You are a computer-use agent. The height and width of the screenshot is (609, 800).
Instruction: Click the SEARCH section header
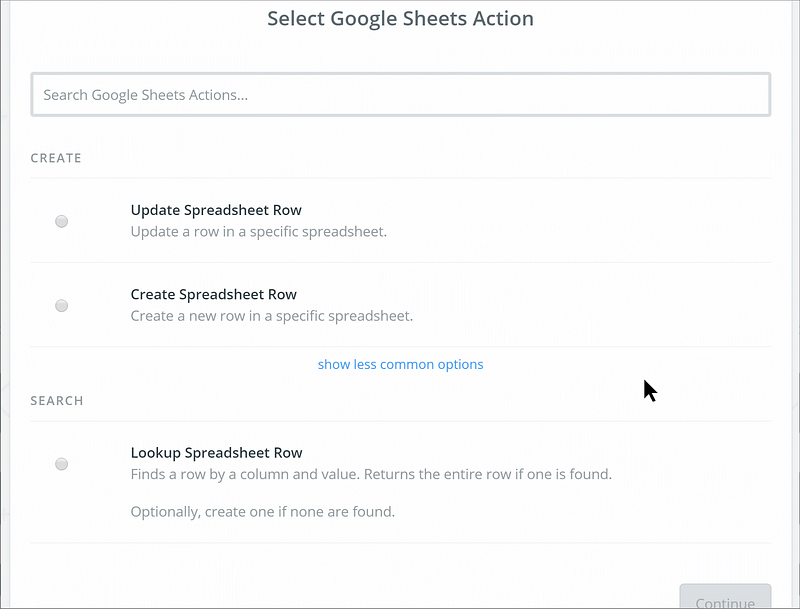57,401
